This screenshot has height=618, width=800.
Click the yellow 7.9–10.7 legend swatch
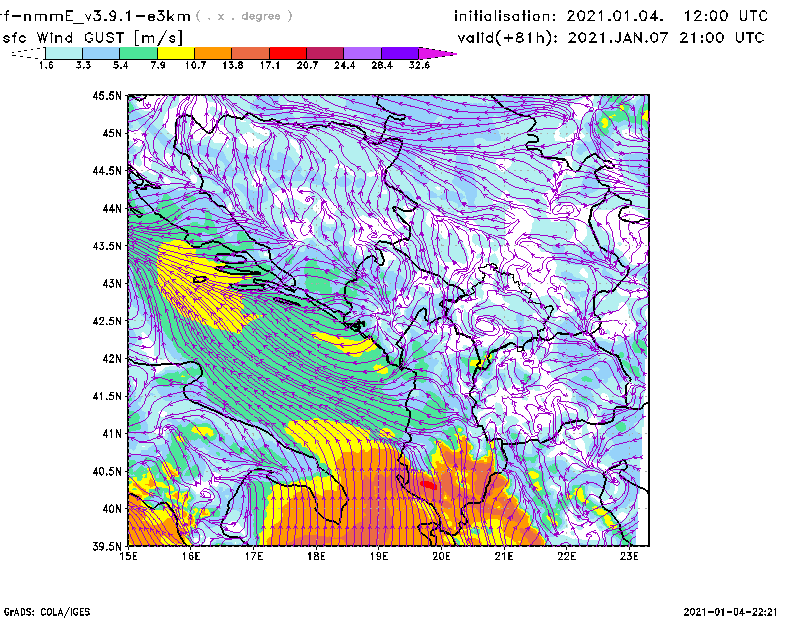click(176, 53)
